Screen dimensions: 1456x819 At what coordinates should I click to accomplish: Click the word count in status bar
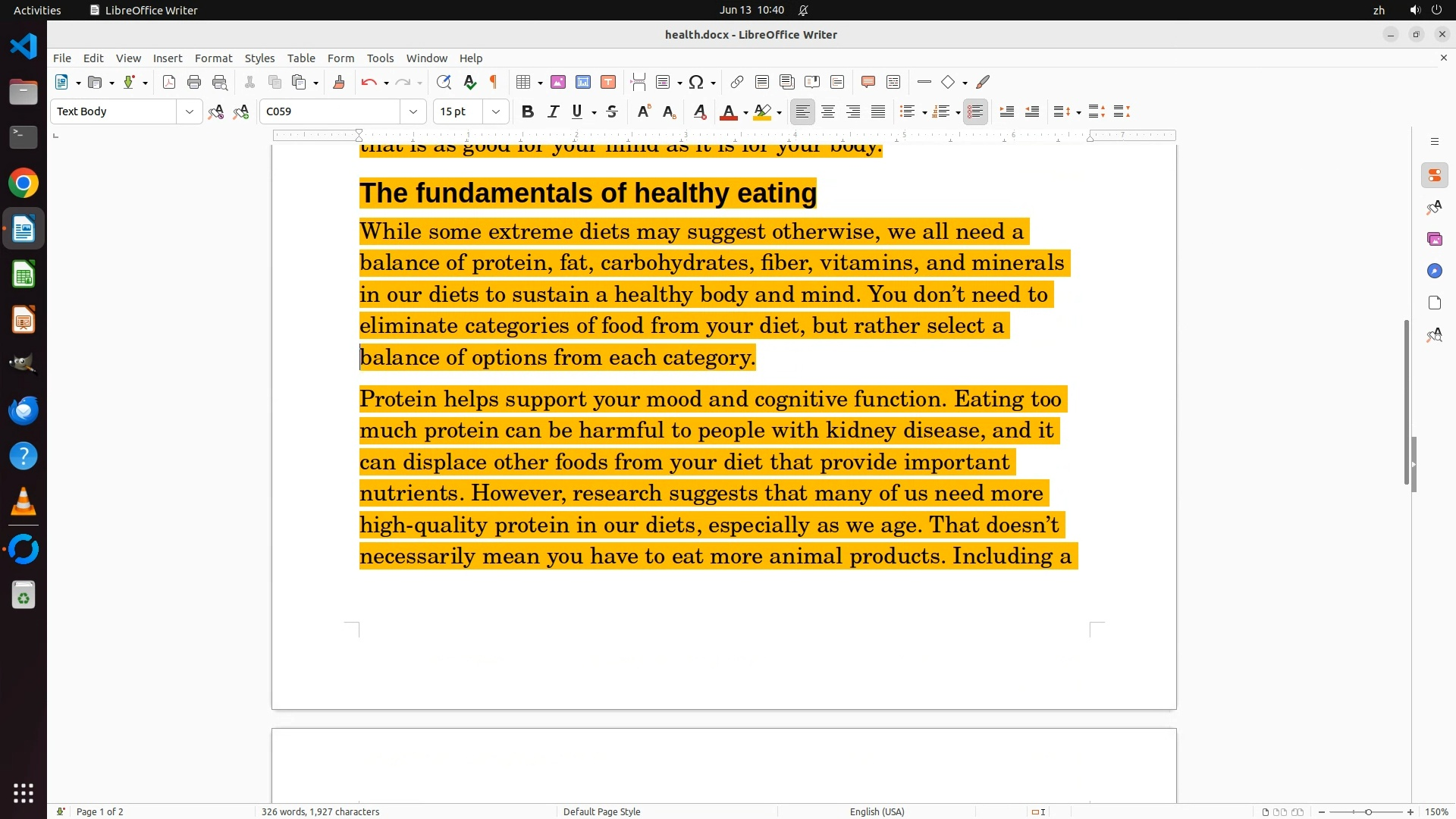pos(320,811)
